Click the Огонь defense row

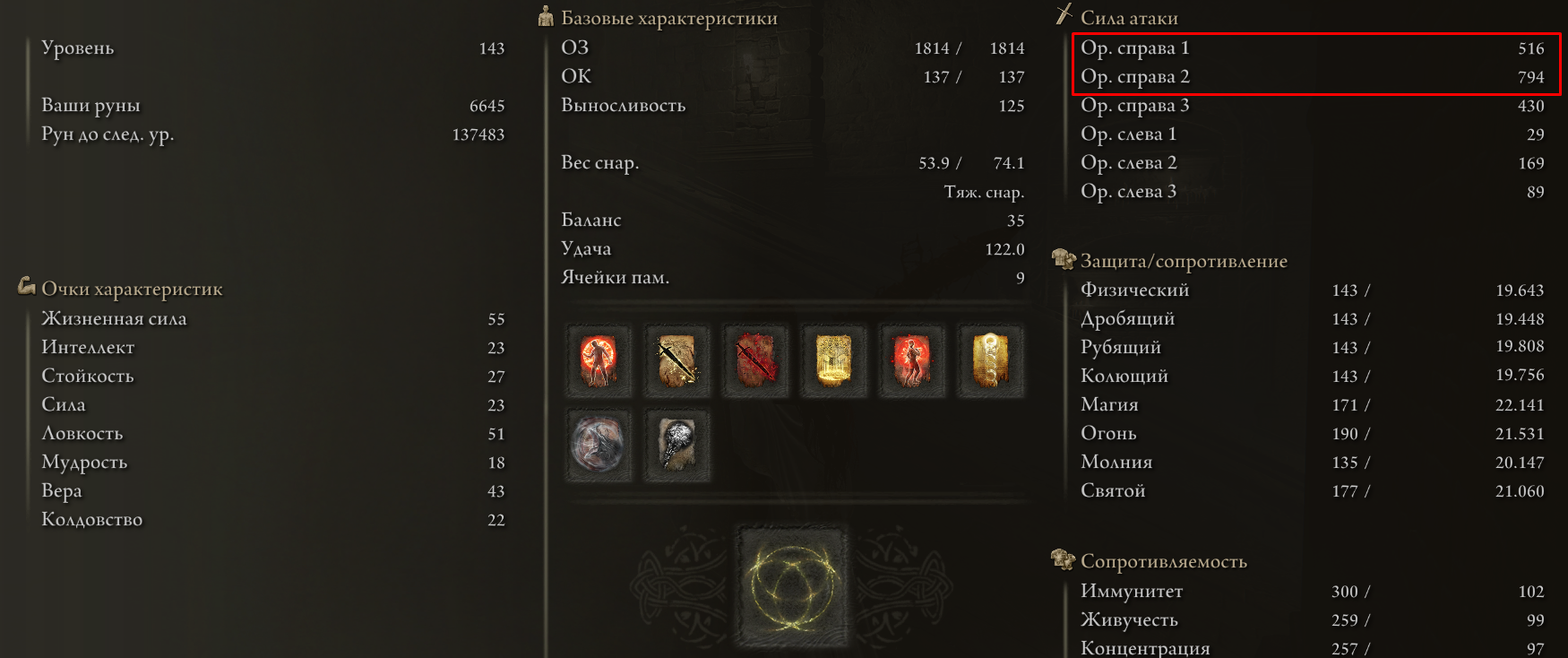click(x=1313, y=434)
